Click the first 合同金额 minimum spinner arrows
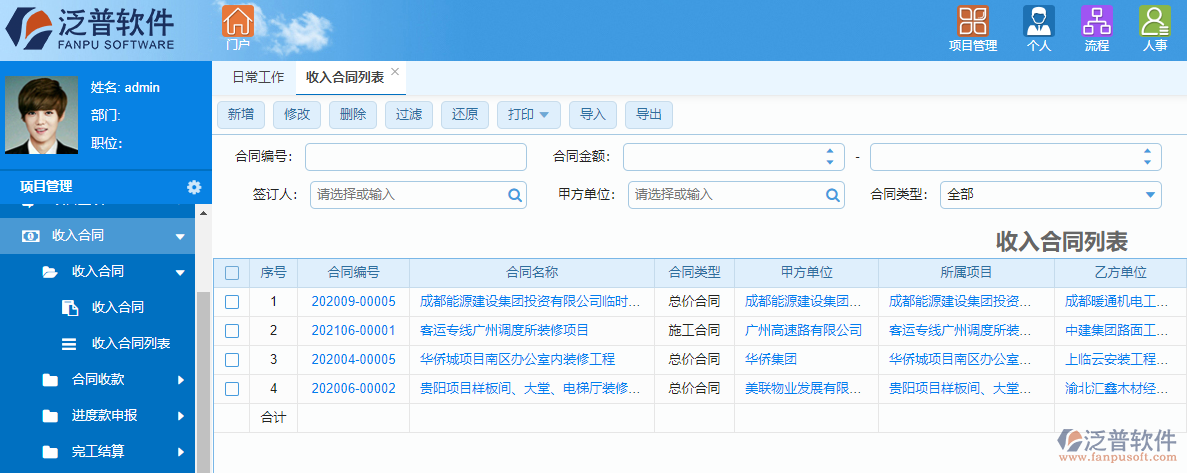This screenshot has width=1187, height=473. [830, 157]
